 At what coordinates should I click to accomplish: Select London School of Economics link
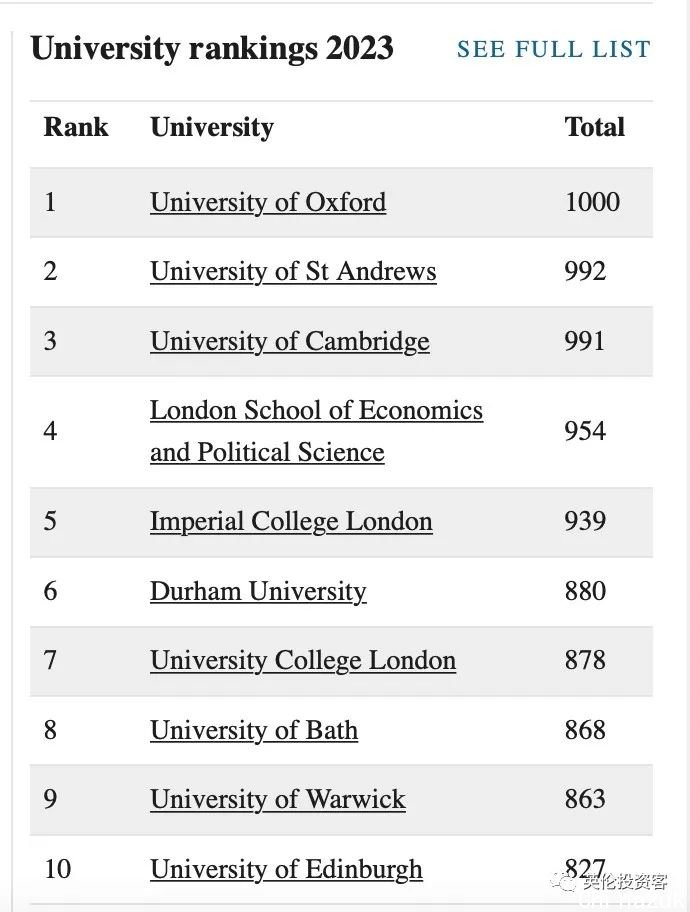316,431
